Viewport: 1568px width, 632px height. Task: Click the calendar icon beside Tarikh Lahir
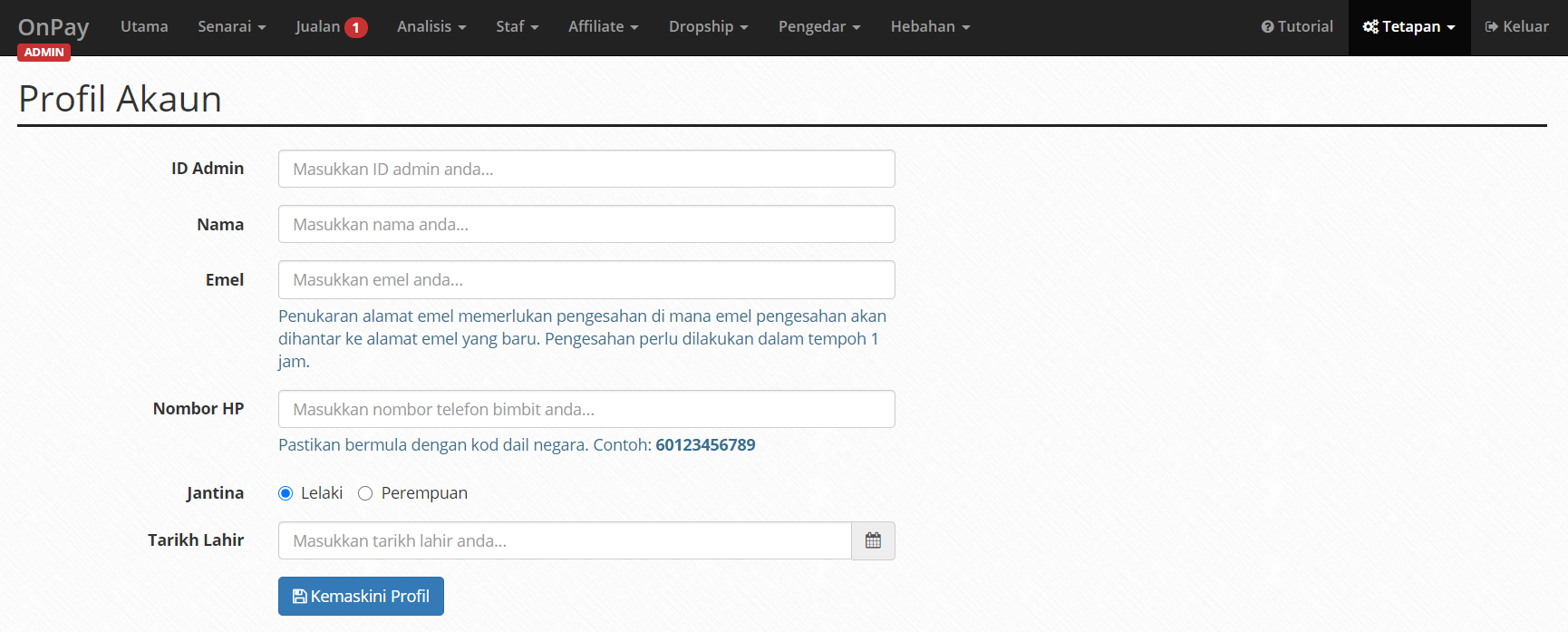coord(873,540)
